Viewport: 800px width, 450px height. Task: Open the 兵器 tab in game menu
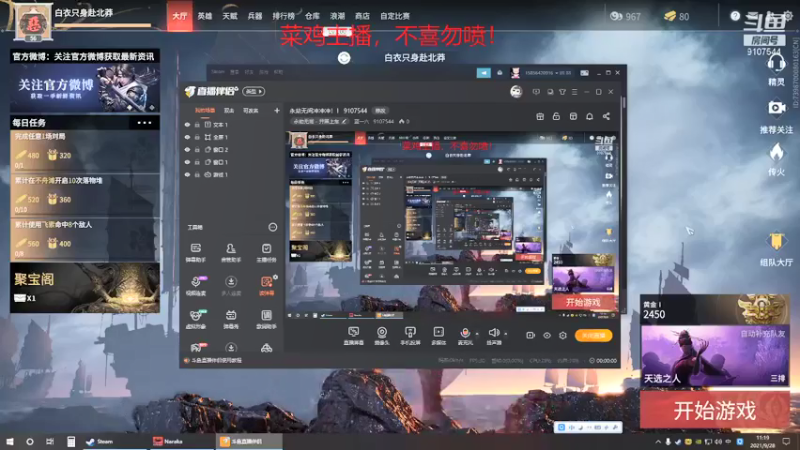[255, 16]
